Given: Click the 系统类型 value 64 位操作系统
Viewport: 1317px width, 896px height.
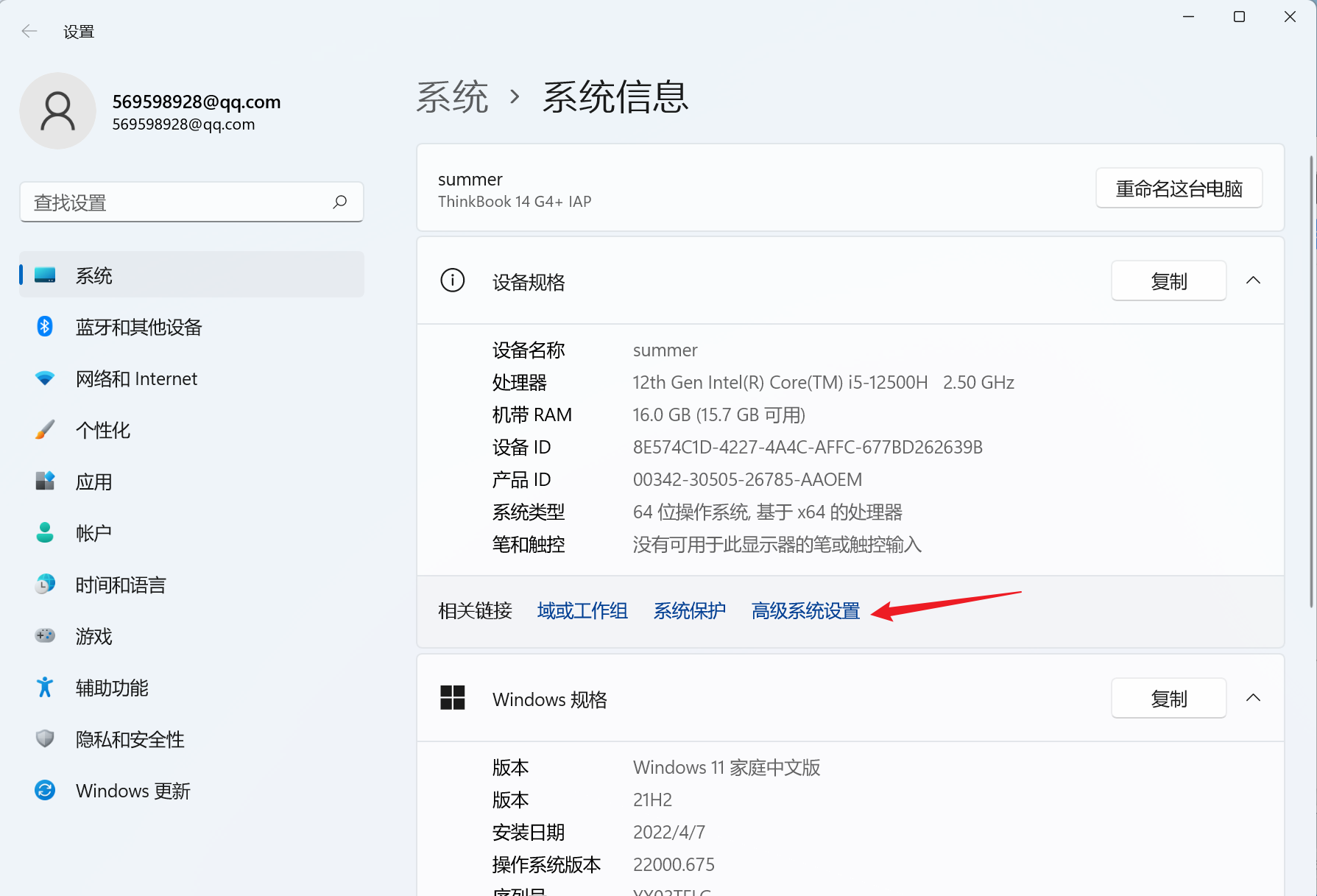Looking at the screenshot, I should point(767,512).
